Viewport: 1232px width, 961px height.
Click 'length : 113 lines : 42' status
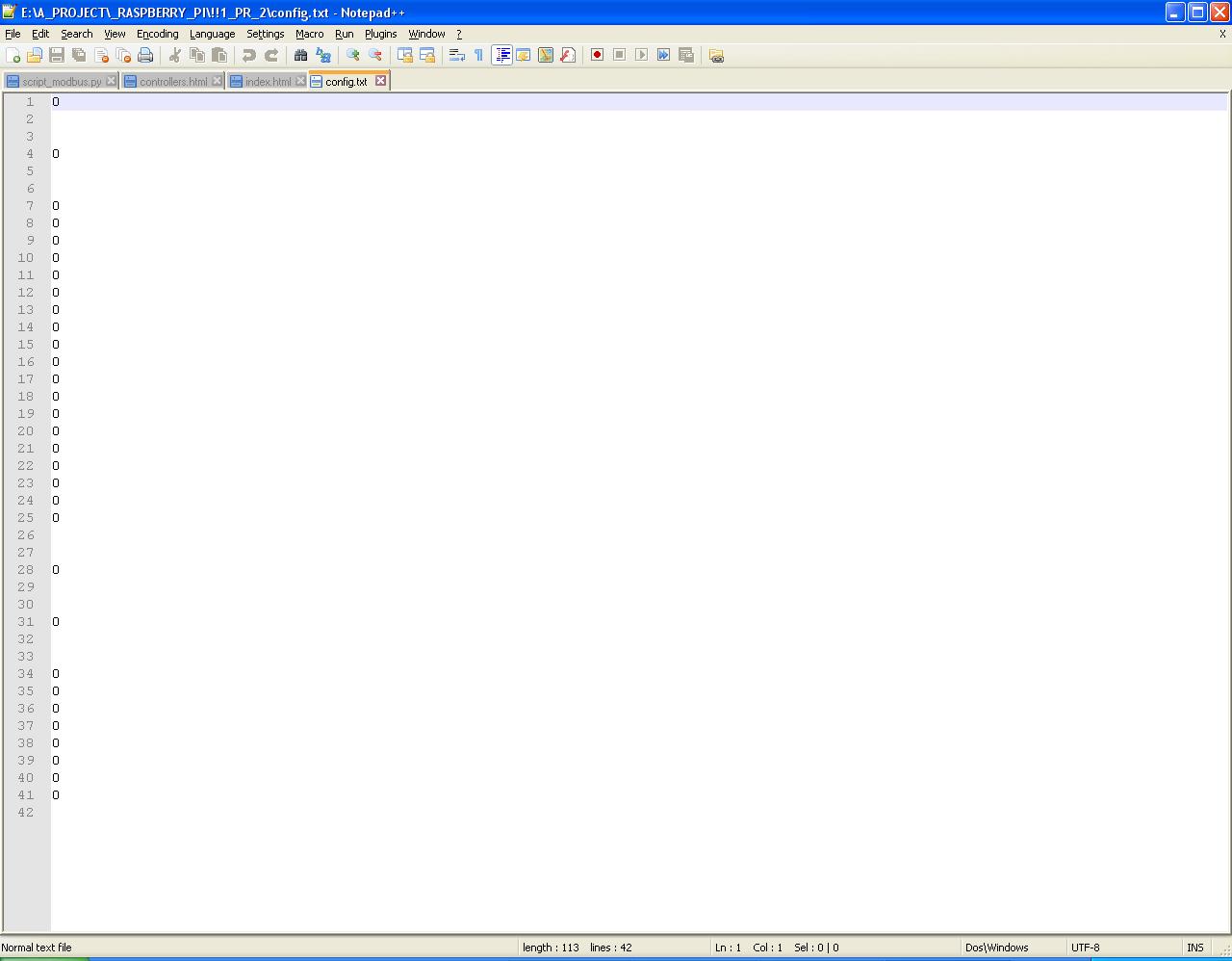point(577,948)
